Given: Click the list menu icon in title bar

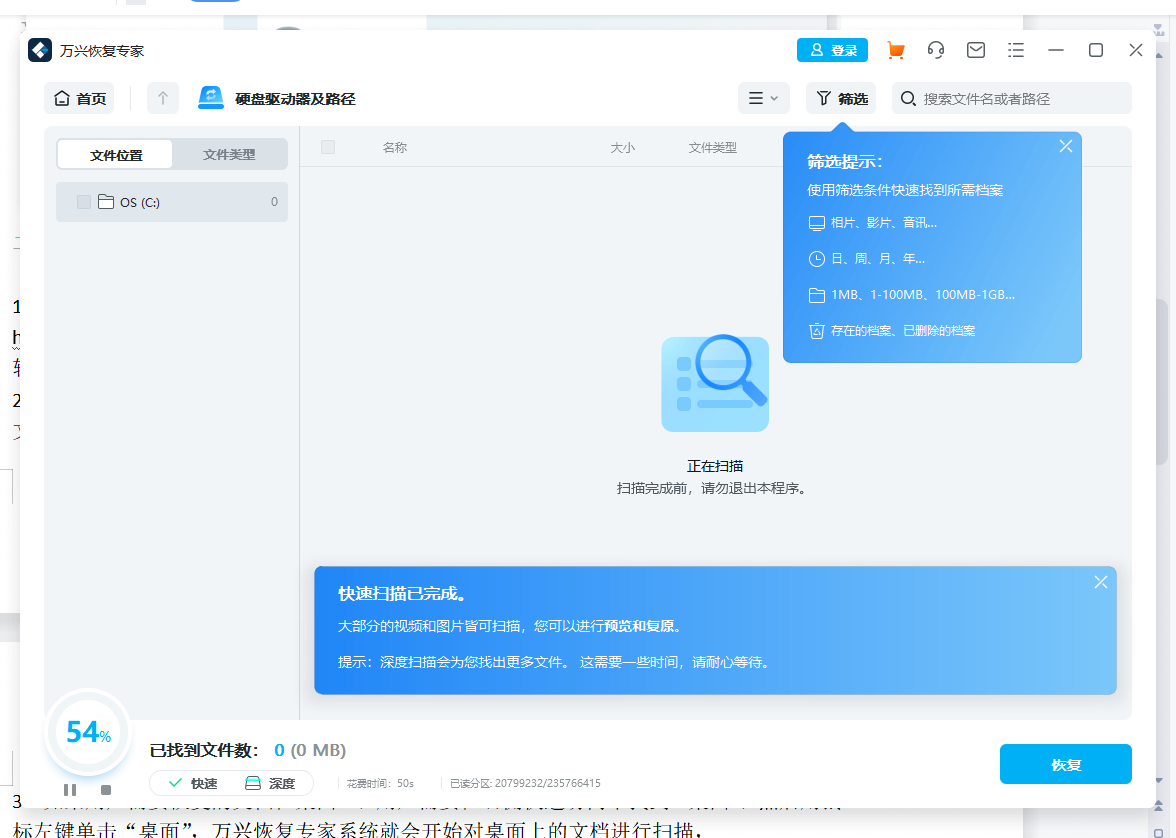Looking at the screenshot, I should (x=1015, y=49).
